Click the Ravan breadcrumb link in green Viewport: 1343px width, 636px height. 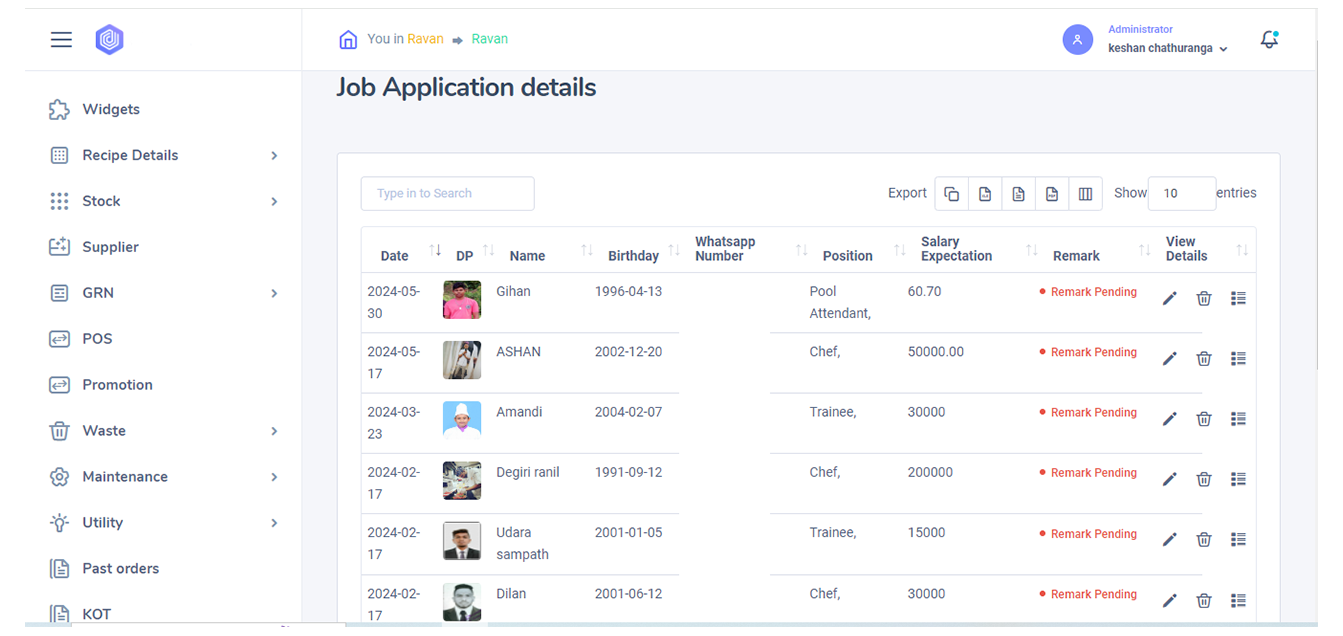(490, 39)
